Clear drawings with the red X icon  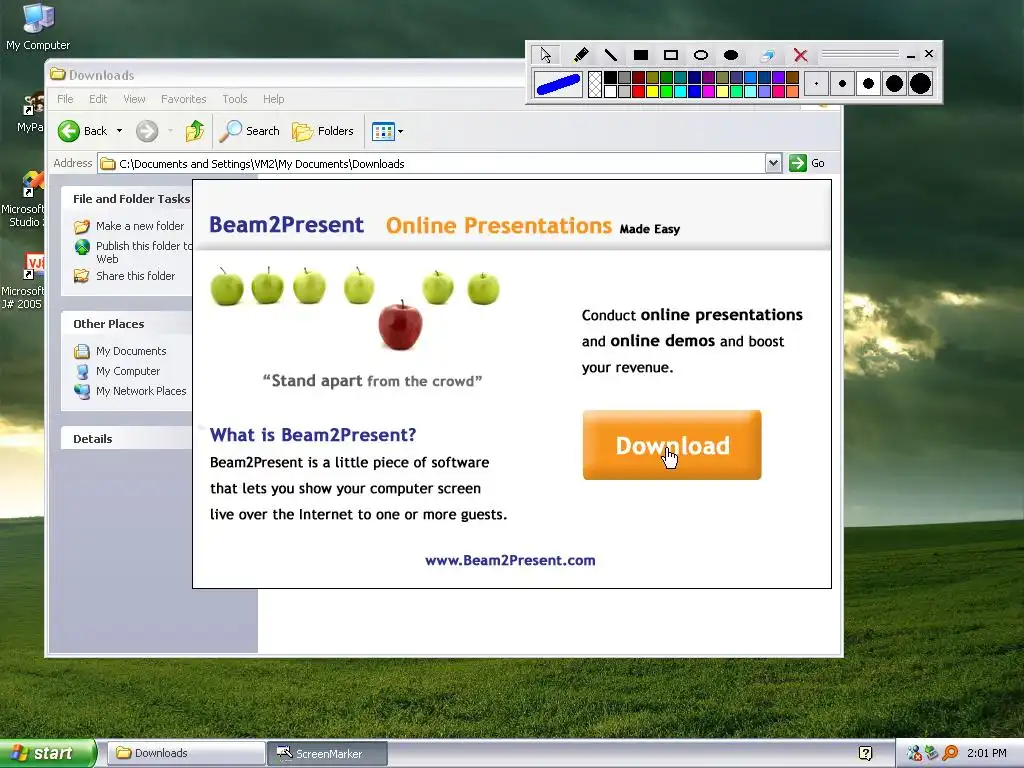[x=801, y=55]
